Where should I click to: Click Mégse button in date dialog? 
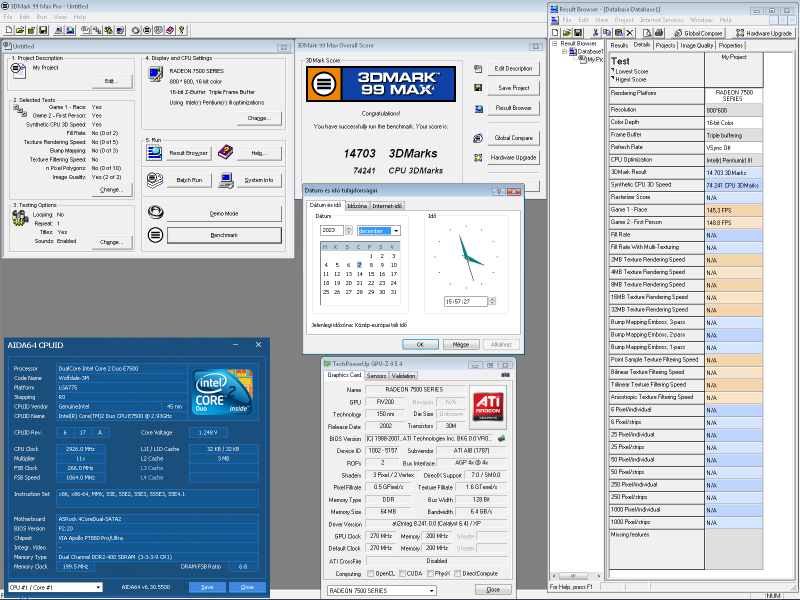(461, 344)
